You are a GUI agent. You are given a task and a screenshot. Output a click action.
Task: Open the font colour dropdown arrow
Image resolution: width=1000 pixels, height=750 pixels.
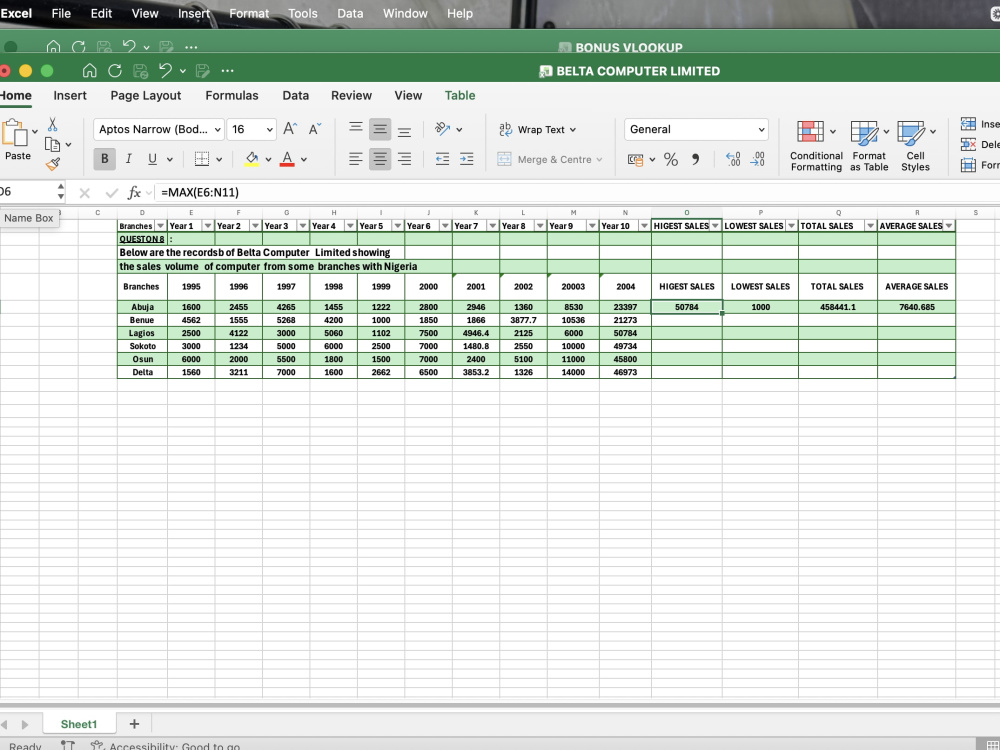[x=304, y=159]
